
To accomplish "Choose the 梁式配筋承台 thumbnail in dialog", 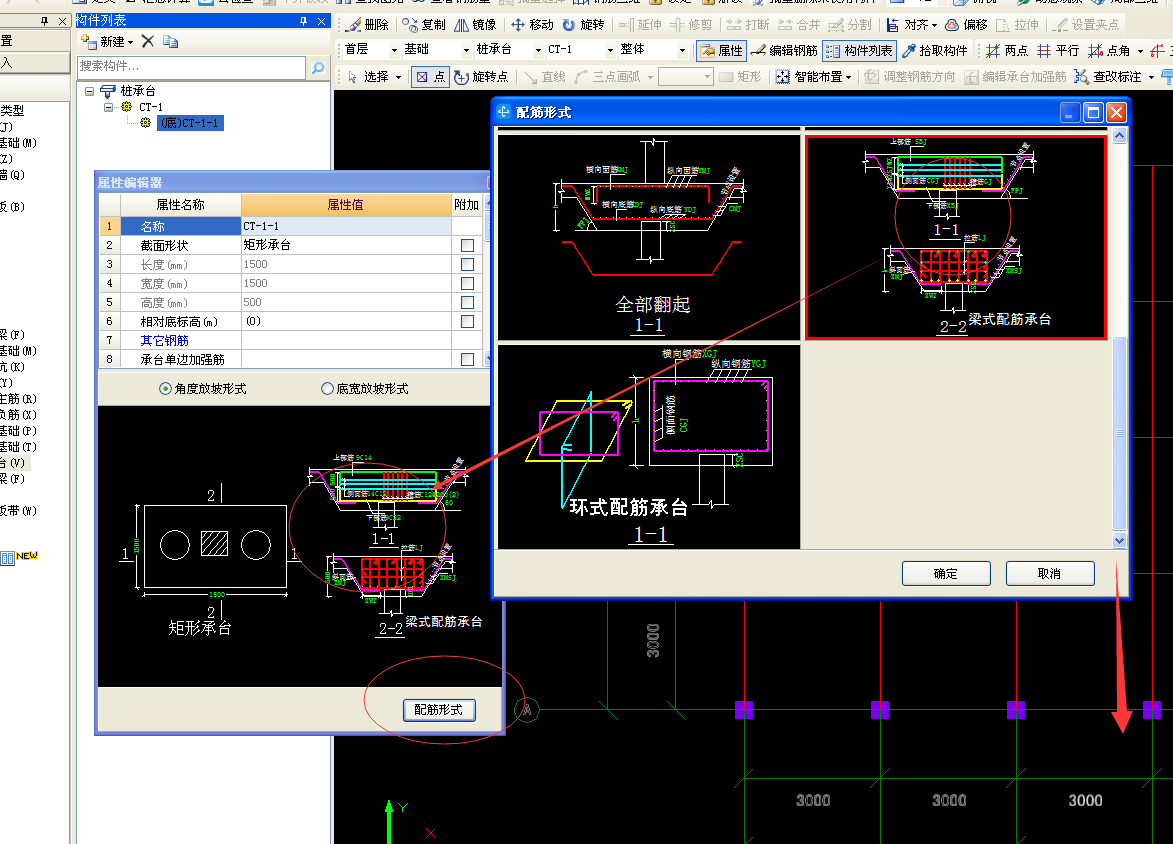I will click(955, 237).
